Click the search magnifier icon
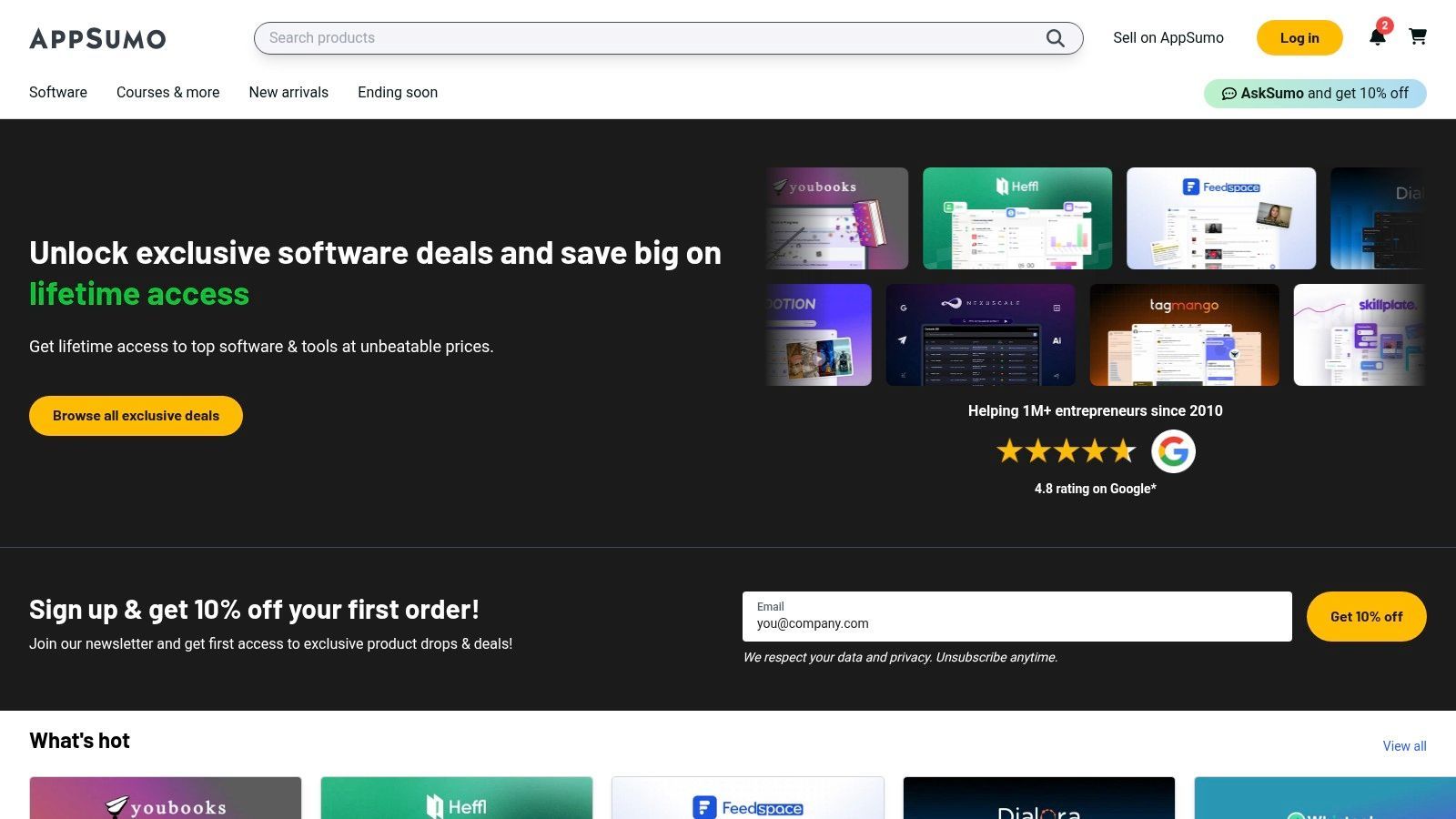The width and height of the screenshot is (1456, 819). pos(1055,38)
